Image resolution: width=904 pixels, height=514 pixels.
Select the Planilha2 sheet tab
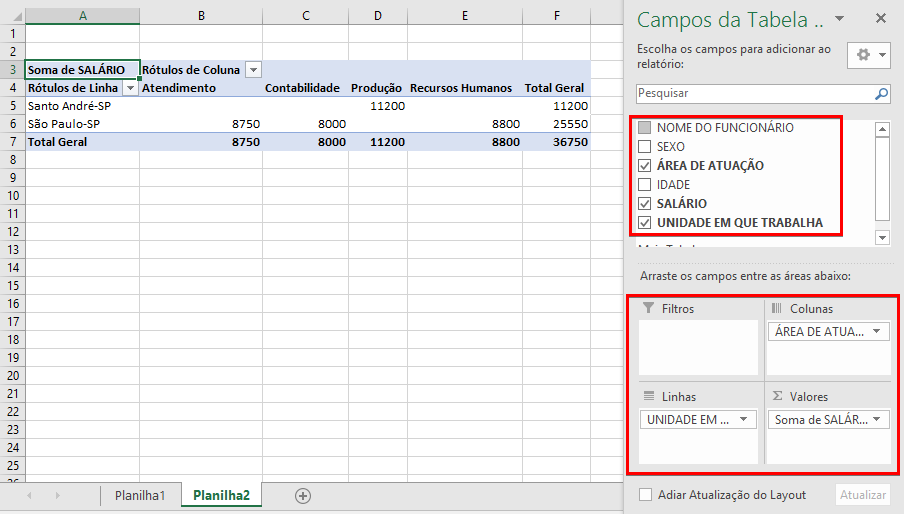221,496
